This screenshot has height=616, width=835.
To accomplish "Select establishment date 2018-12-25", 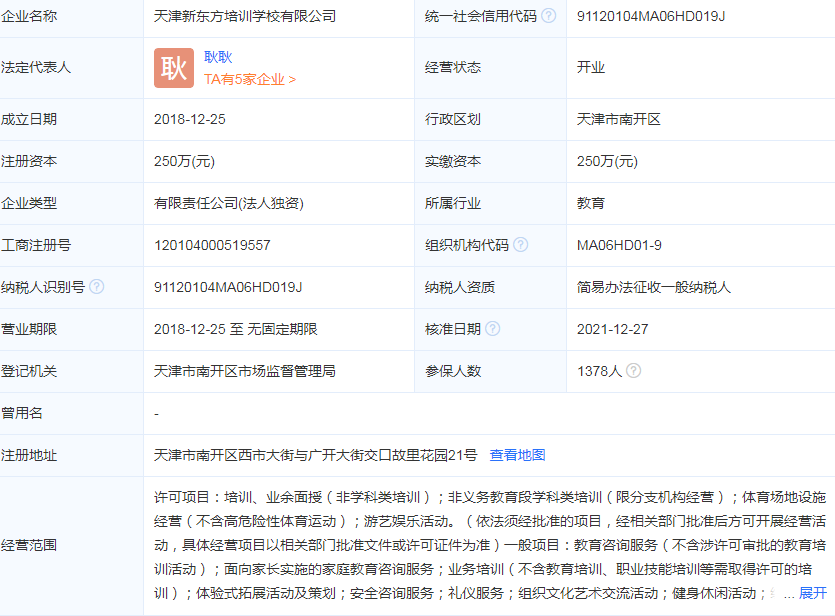I will [190, 119].
